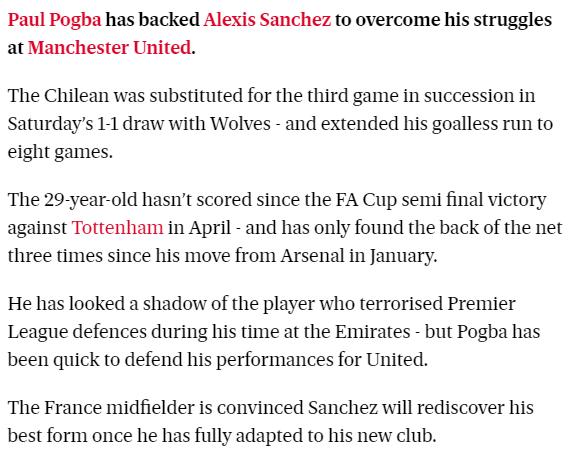Click the 1-1 score text

108,124
